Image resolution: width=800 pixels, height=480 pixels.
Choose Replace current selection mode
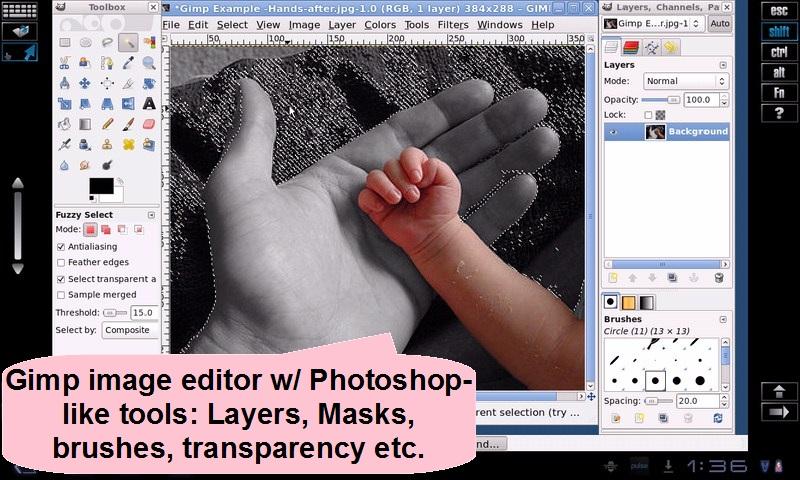coord(90,230)
